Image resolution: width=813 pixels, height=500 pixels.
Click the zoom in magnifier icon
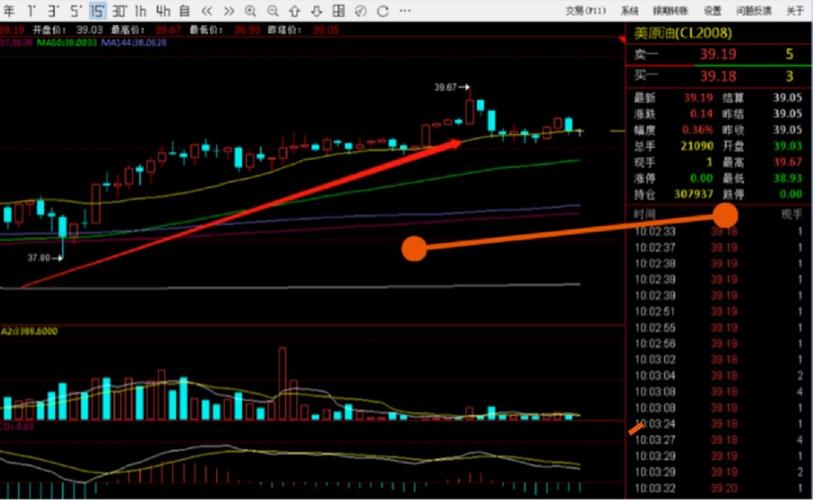coord(250,11)
